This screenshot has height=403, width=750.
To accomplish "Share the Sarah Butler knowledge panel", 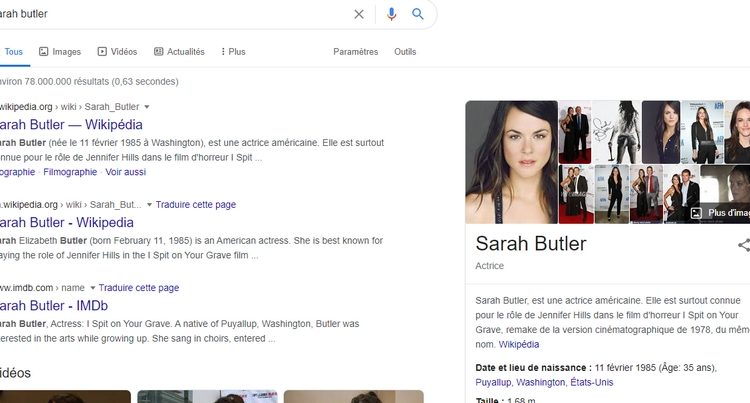I will tap(743, 245).
